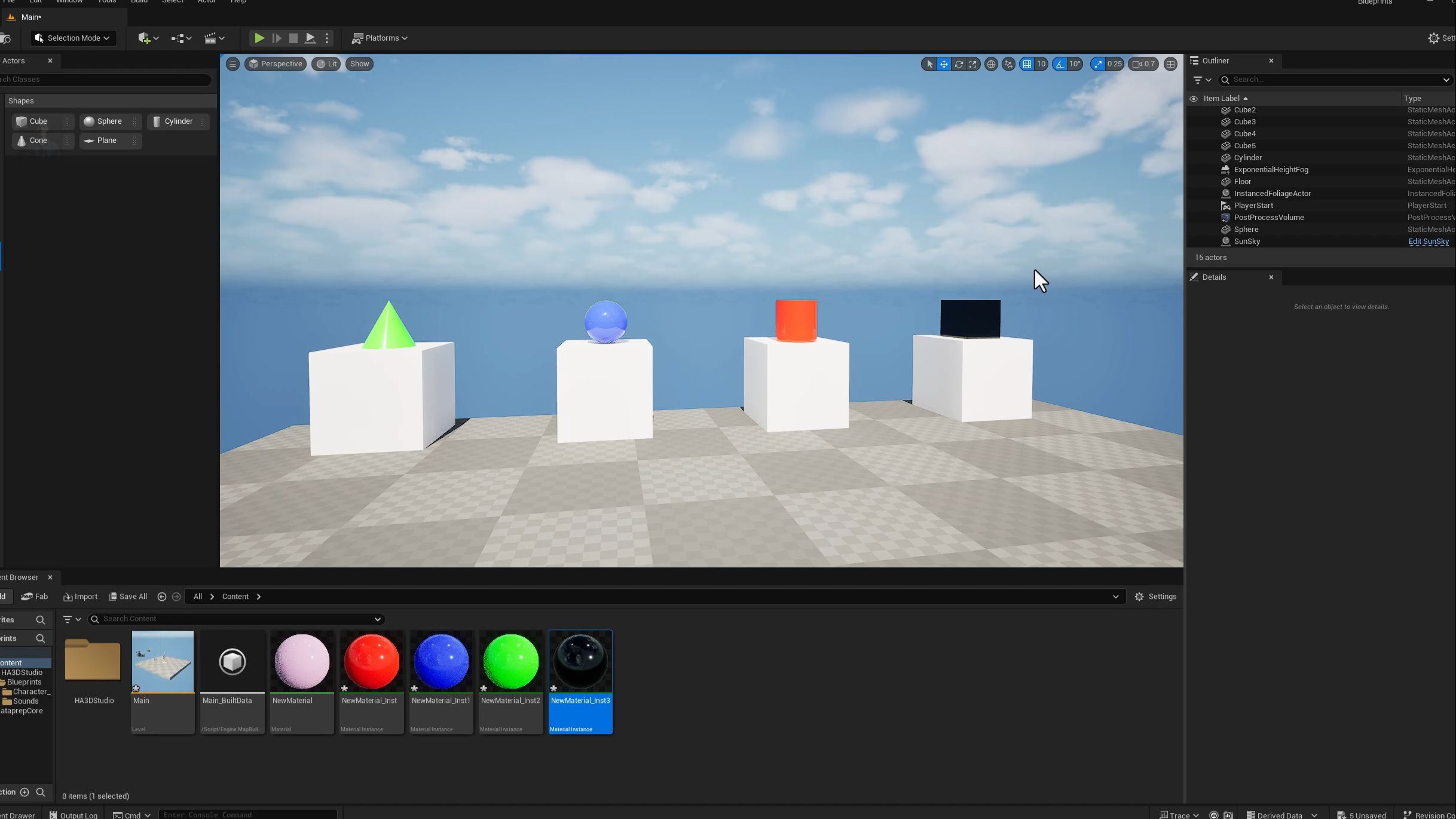Click the surface snapping icon

pos(1009,64)
